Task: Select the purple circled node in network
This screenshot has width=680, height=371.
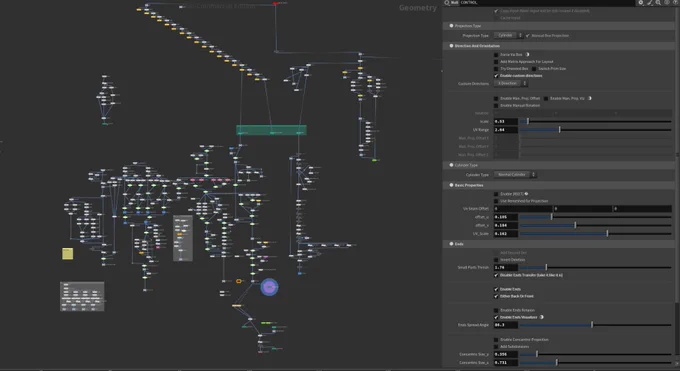Action: click(x=269, y=287)
